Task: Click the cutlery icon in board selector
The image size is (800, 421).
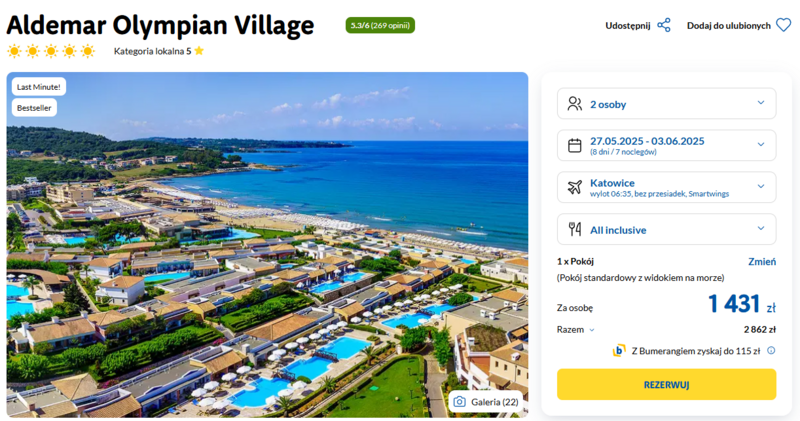Action: pos(574,229)
